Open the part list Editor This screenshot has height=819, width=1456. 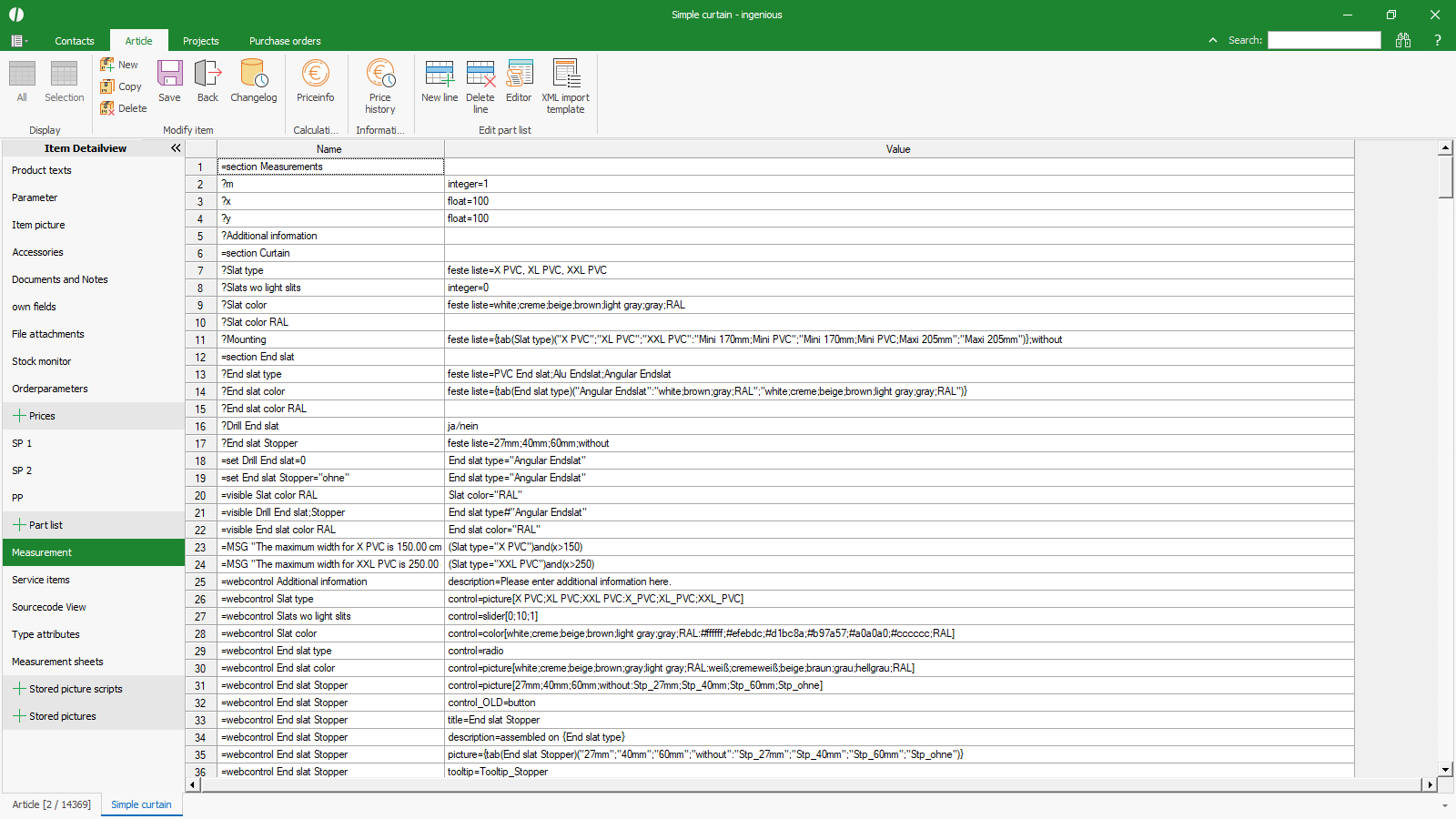(x=519, y=81)
